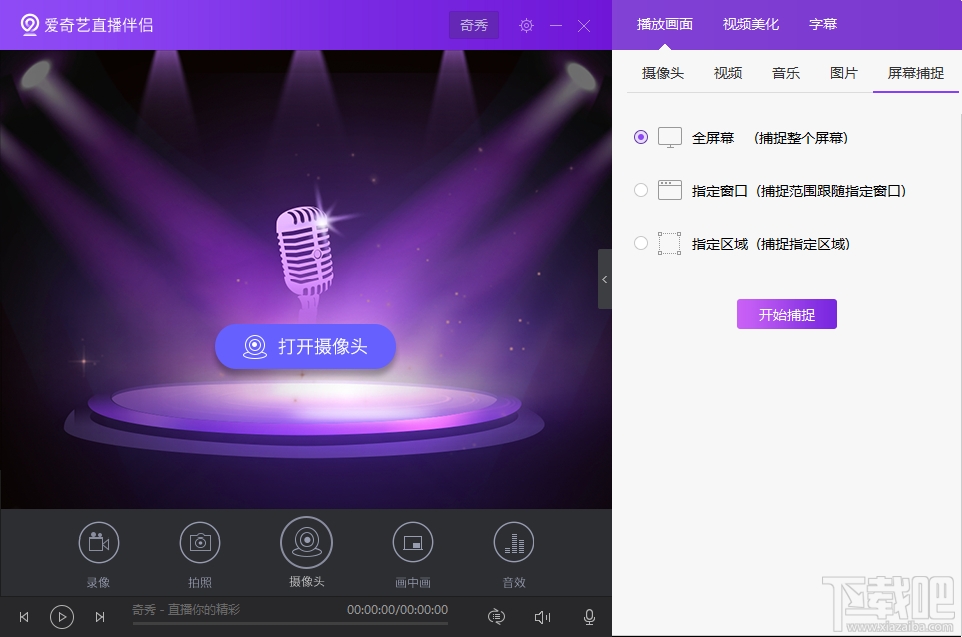The width and height of the screenshot is (962, 637).
Task: Open the settings gear in title bar
Action: click(x=526, y=25)
